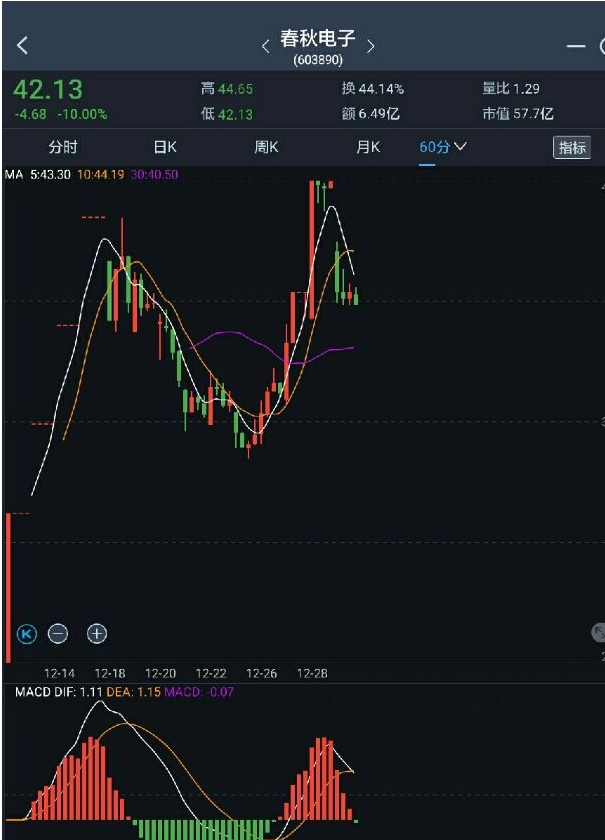The width and height of the screenshot is (605, 840).
Task: Click the 12-26 date axis label
Action: [262, 673]
